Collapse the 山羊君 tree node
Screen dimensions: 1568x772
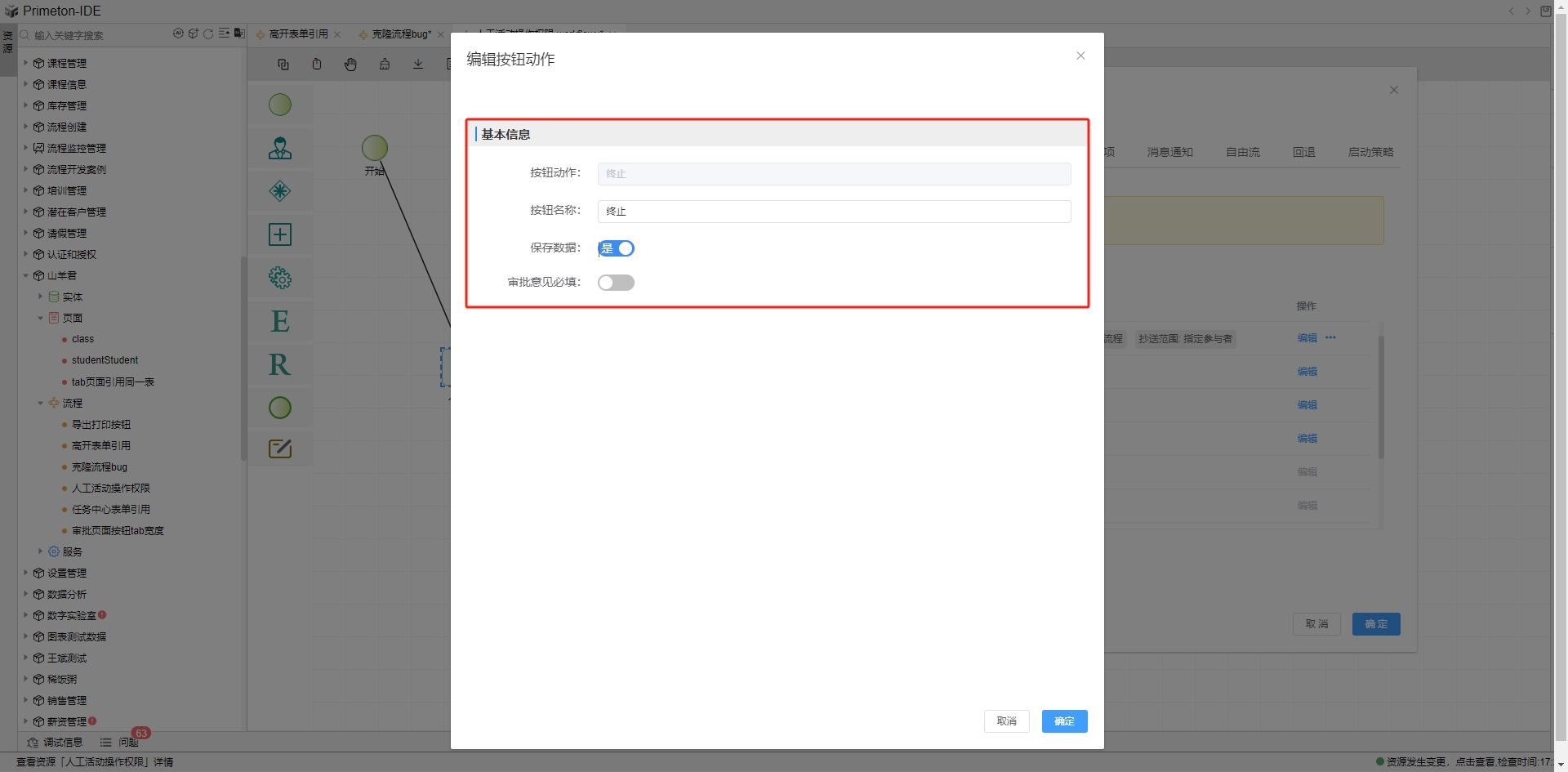tap(26, 276)
